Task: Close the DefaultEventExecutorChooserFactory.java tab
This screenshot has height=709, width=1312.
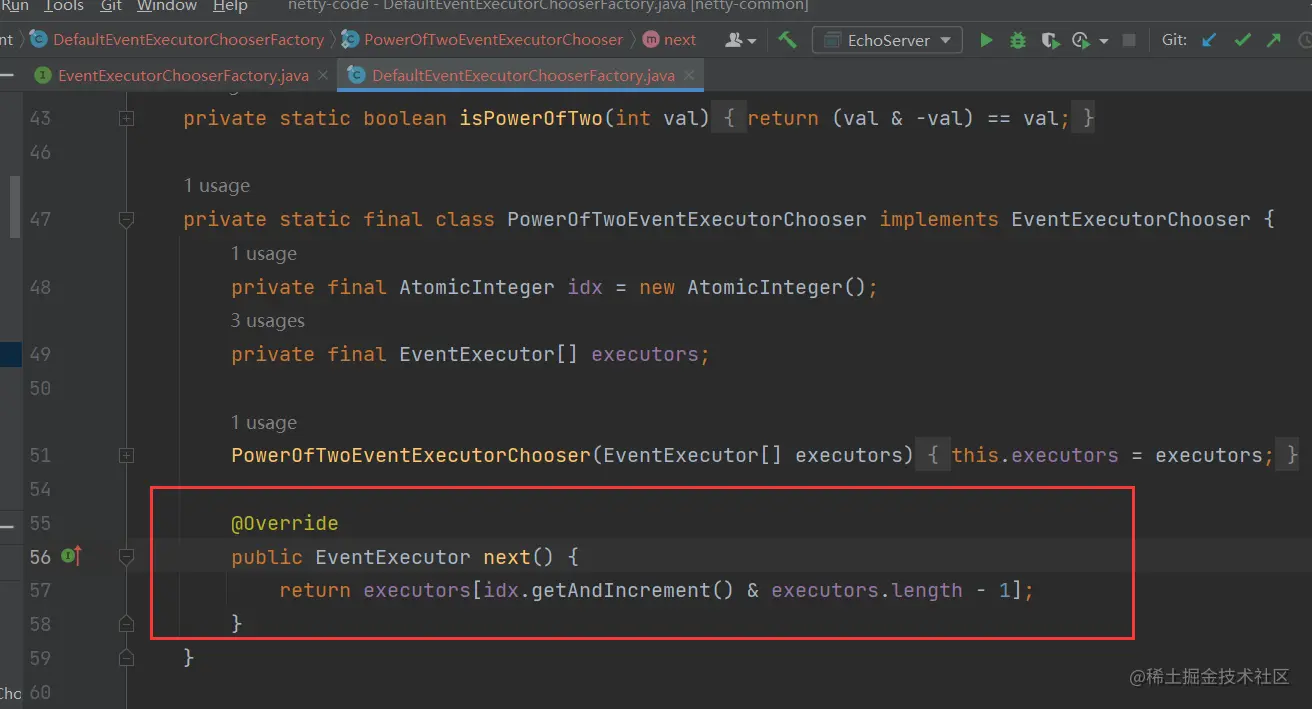Action: pos(687,75)
